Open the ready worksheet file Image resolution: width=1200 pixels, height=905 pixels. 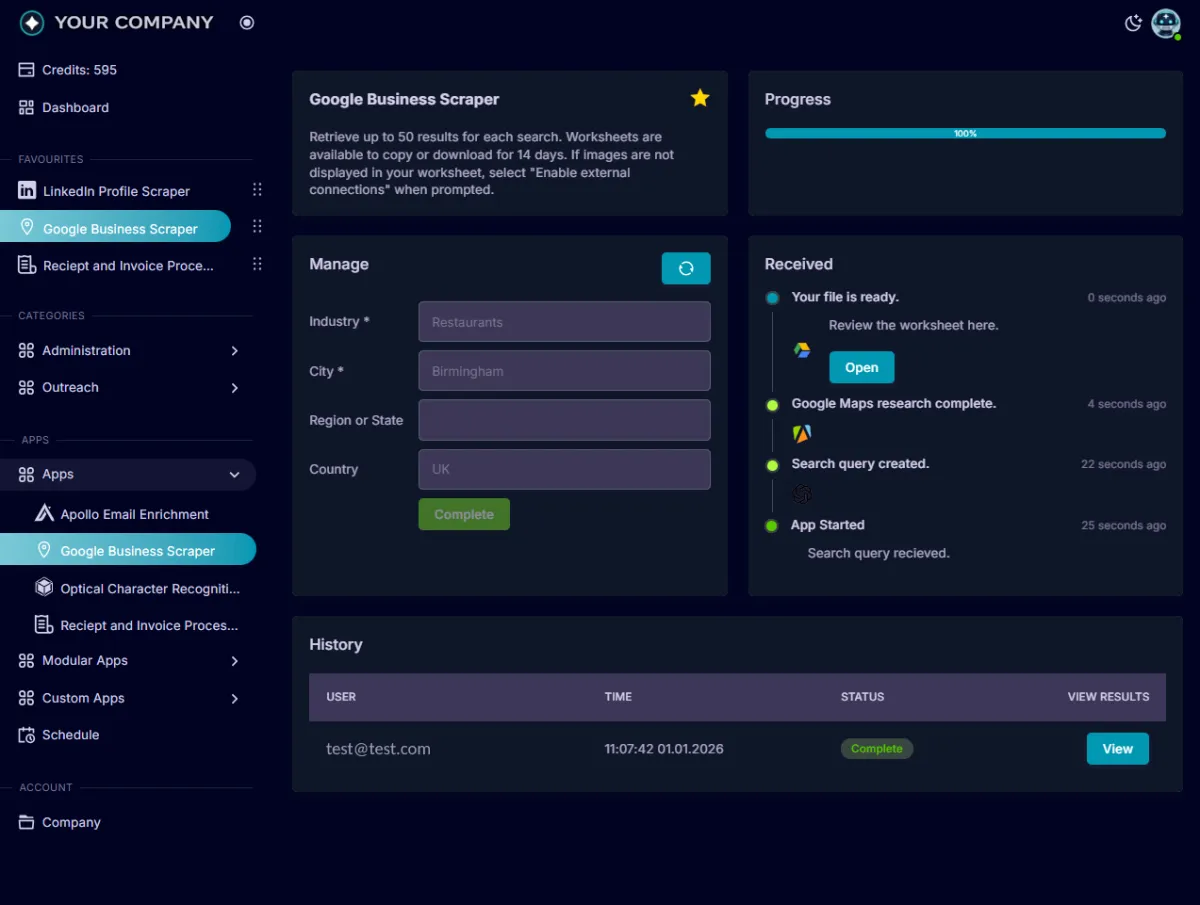point(861,367)
